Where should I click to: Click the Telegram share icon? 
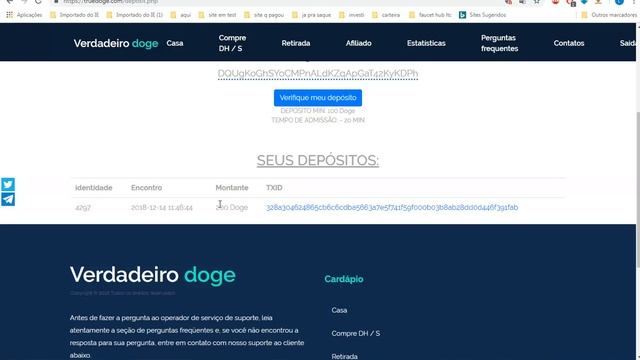(8, 199)
